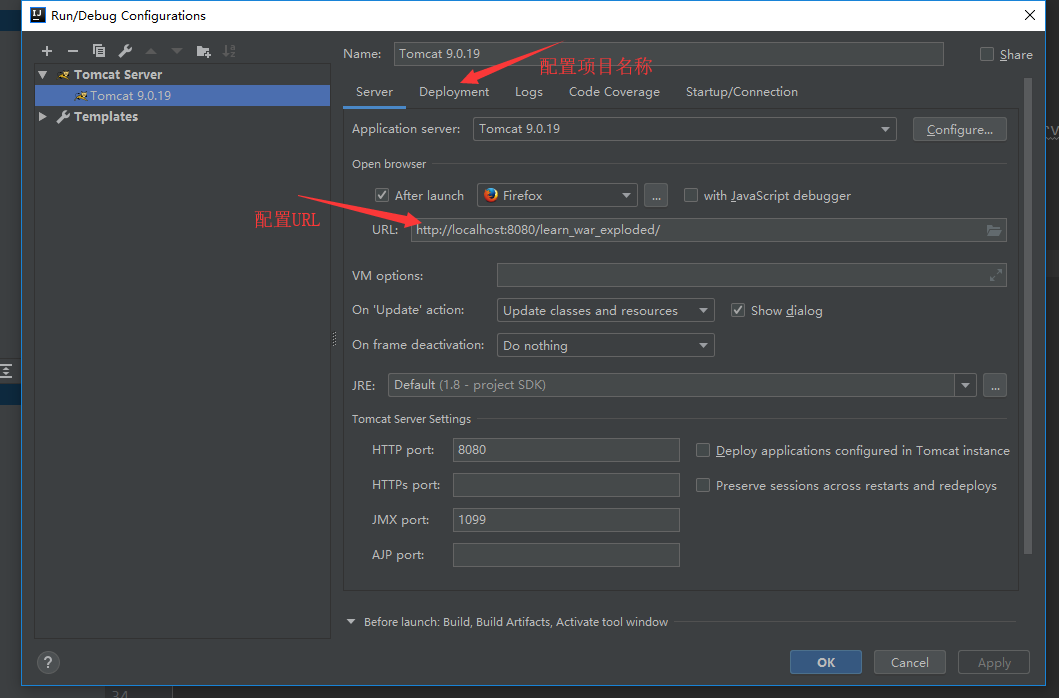This screenshot has width=1059, height=698.
Task: Click the browse button next to Firefox
Action: (656, 196)
